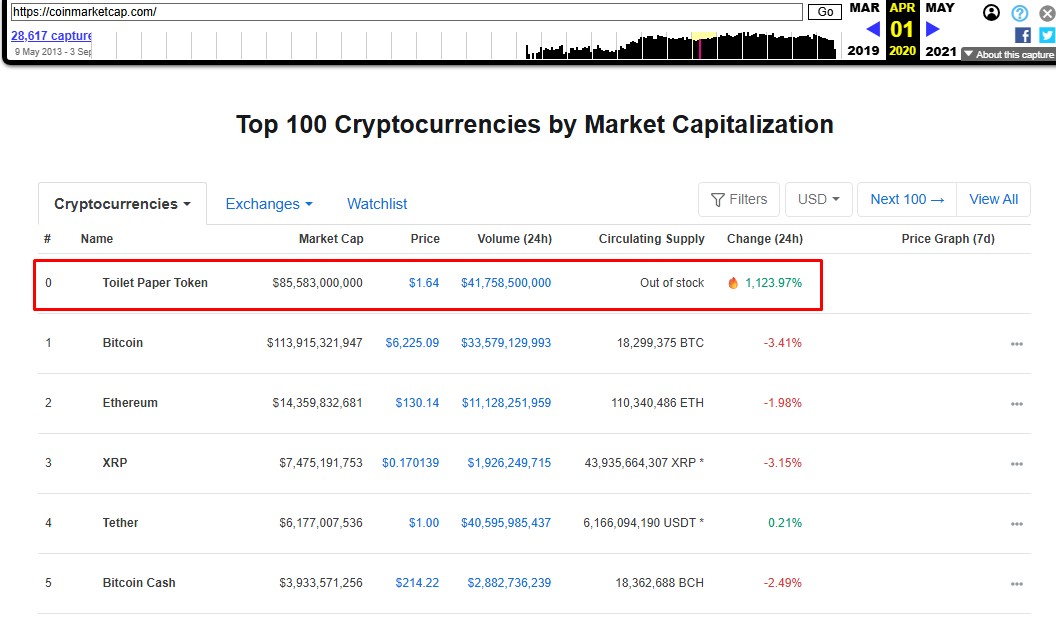Image resolution: width=1056 pixels, height=618 pixels.
Task: Open XRP row more options ellipsis
Action: pos(1017,464)
